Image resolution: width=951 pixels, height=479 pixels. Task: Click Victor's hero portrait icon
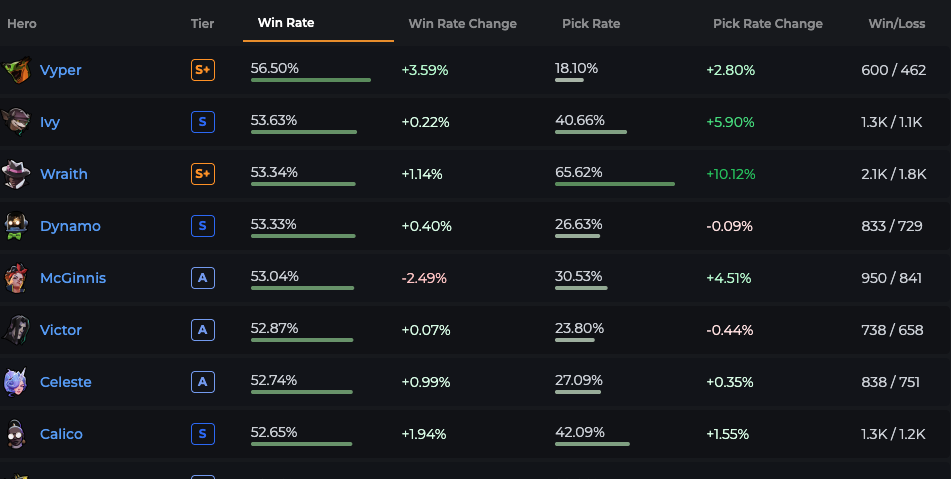(x=16, y=330)
